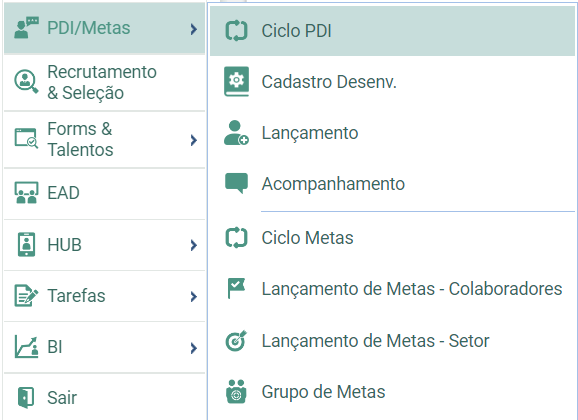
Task: Click the Ciclo Metas cycle arrows icon
Action: click(x=236, y=238)
